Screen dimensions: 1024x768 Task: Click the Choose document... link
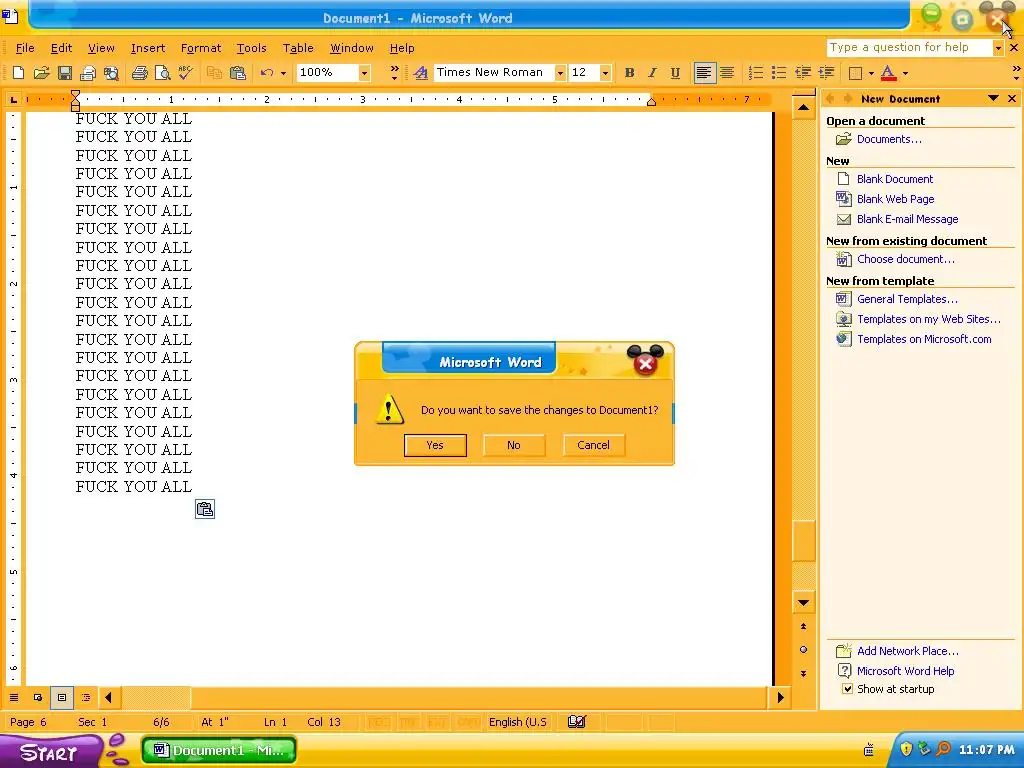[x=905, y=259]
